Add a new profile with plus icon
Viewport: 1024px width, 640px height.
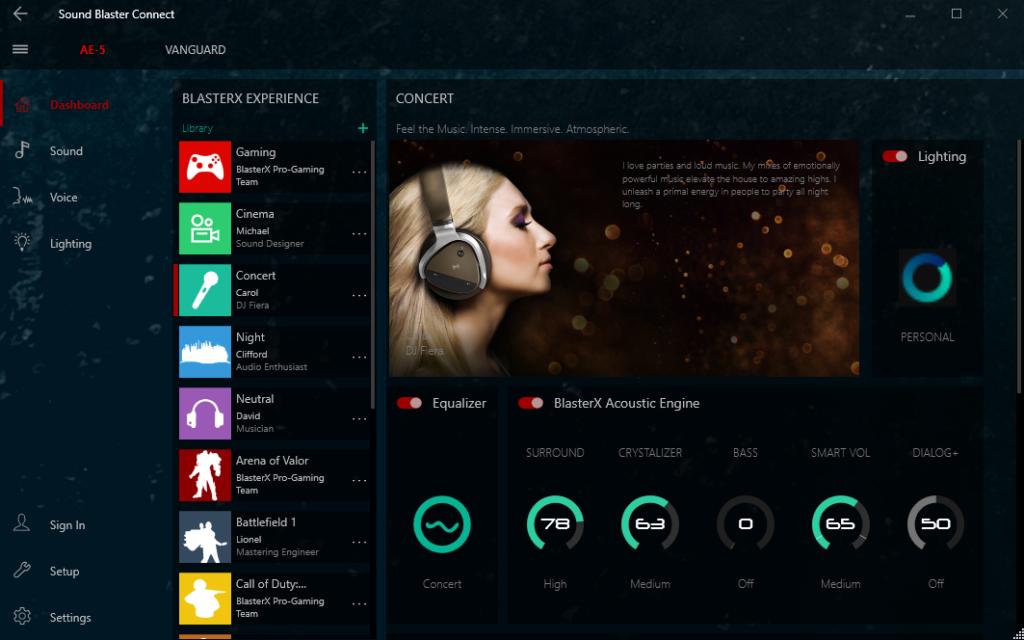point(363,128)
